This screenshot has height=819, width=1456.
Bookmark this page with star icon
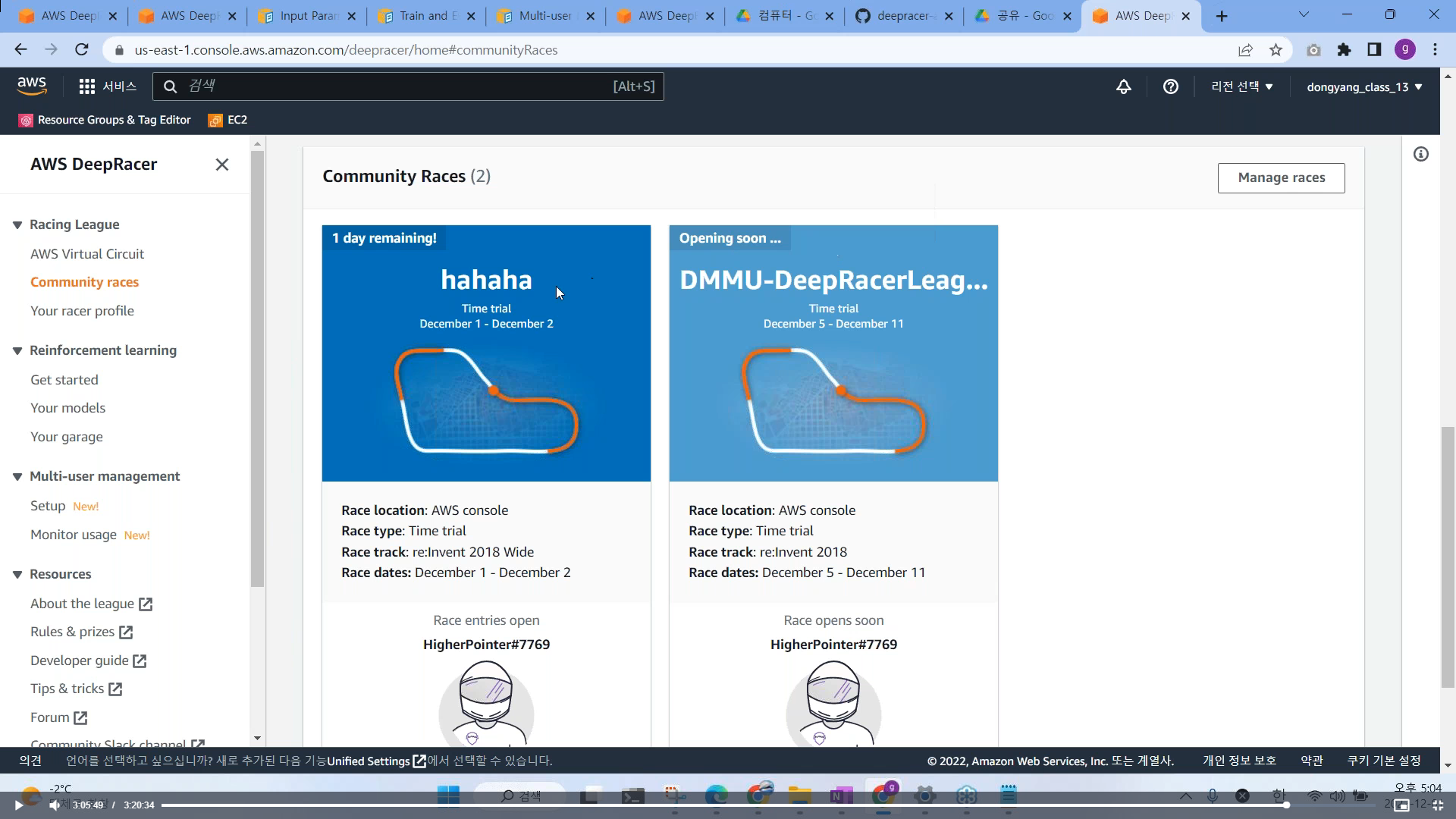tap(1276, 50)
